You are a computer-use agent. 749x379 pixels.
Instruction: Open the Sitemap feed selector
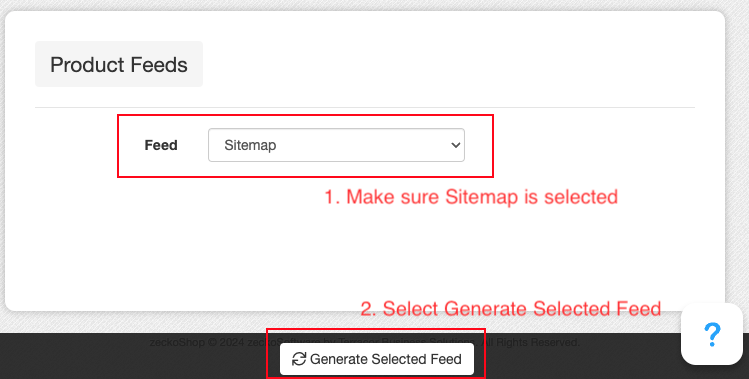pyautogui.click(x=336, y=145)
